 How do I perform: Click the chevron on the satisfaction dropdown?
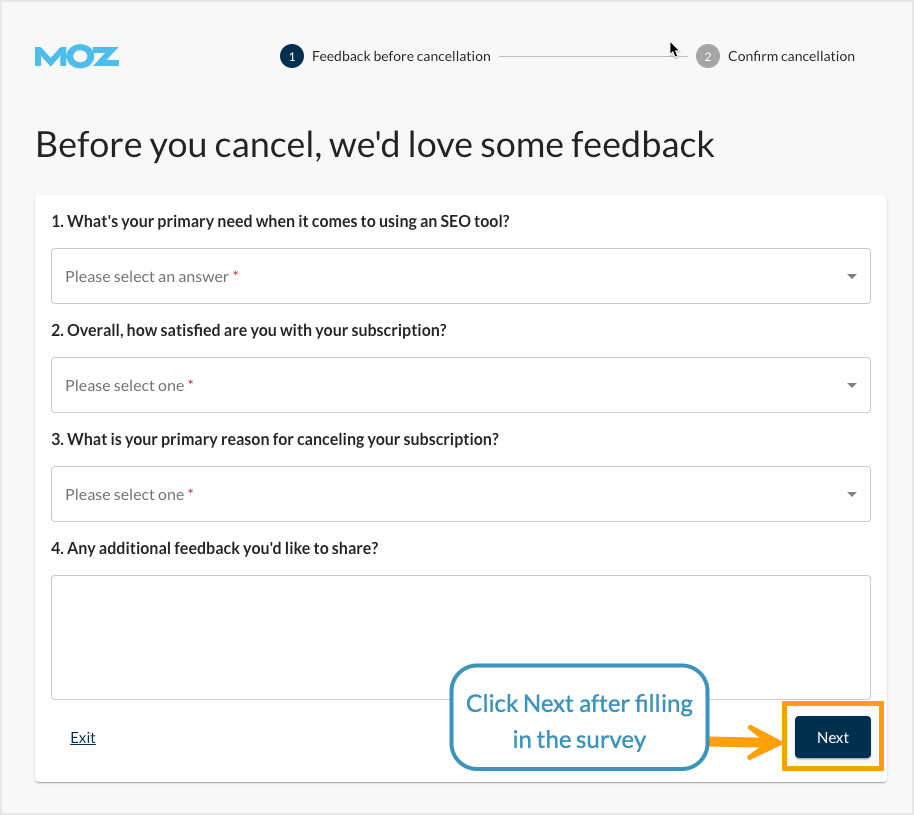[x=851, y=385]
